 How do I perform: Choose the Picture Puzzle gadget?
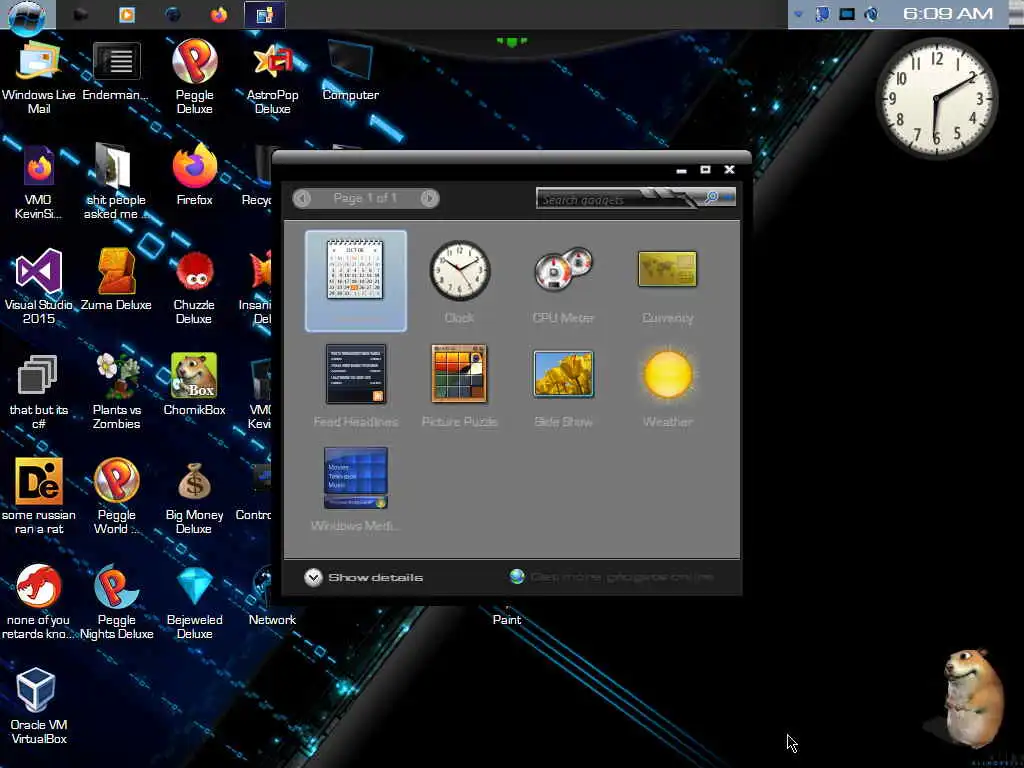click(459, 374)
